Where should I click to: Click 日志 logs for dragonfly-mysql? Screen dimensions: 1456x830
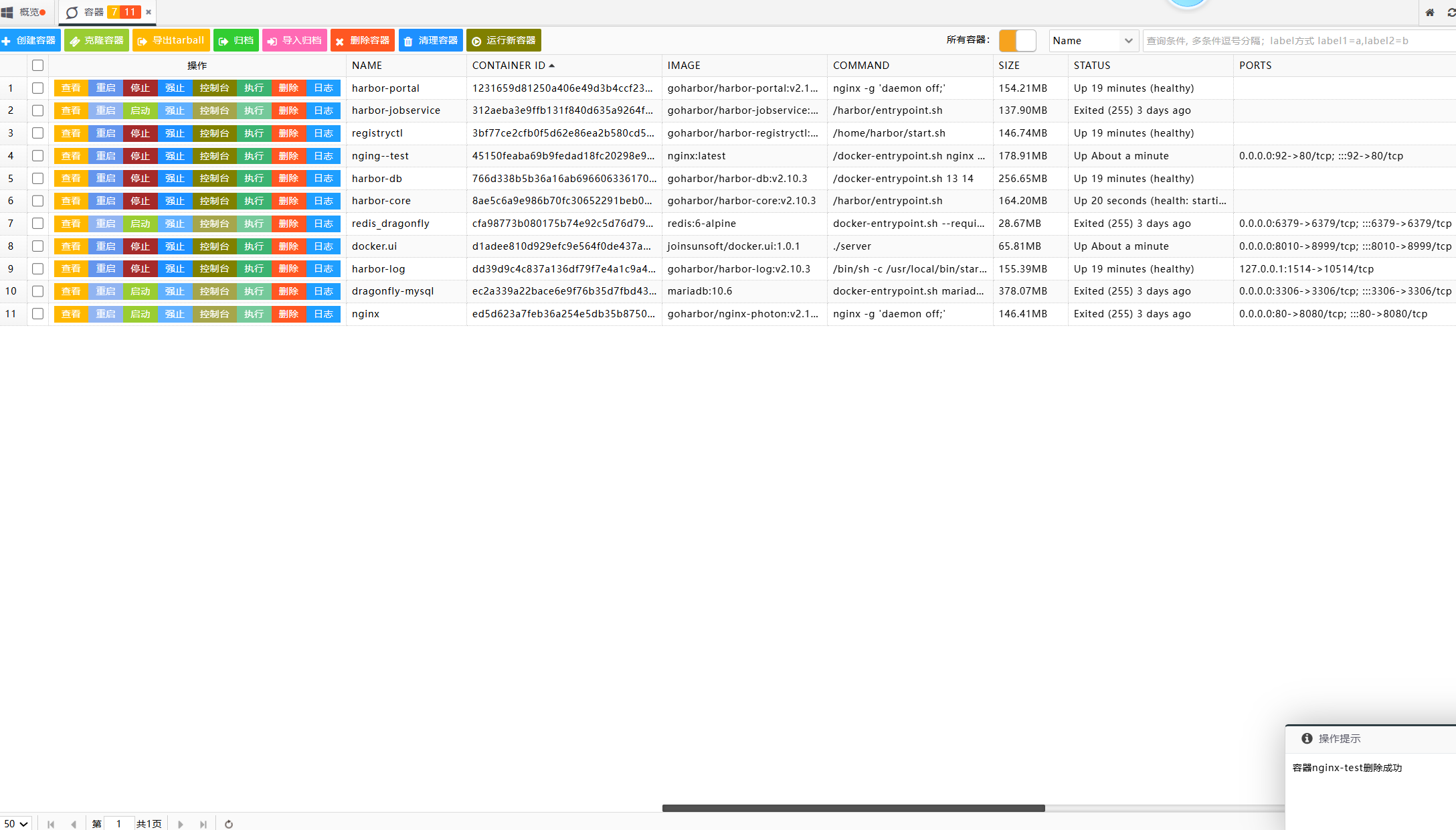pyautogui.click(x=323, y=291)
